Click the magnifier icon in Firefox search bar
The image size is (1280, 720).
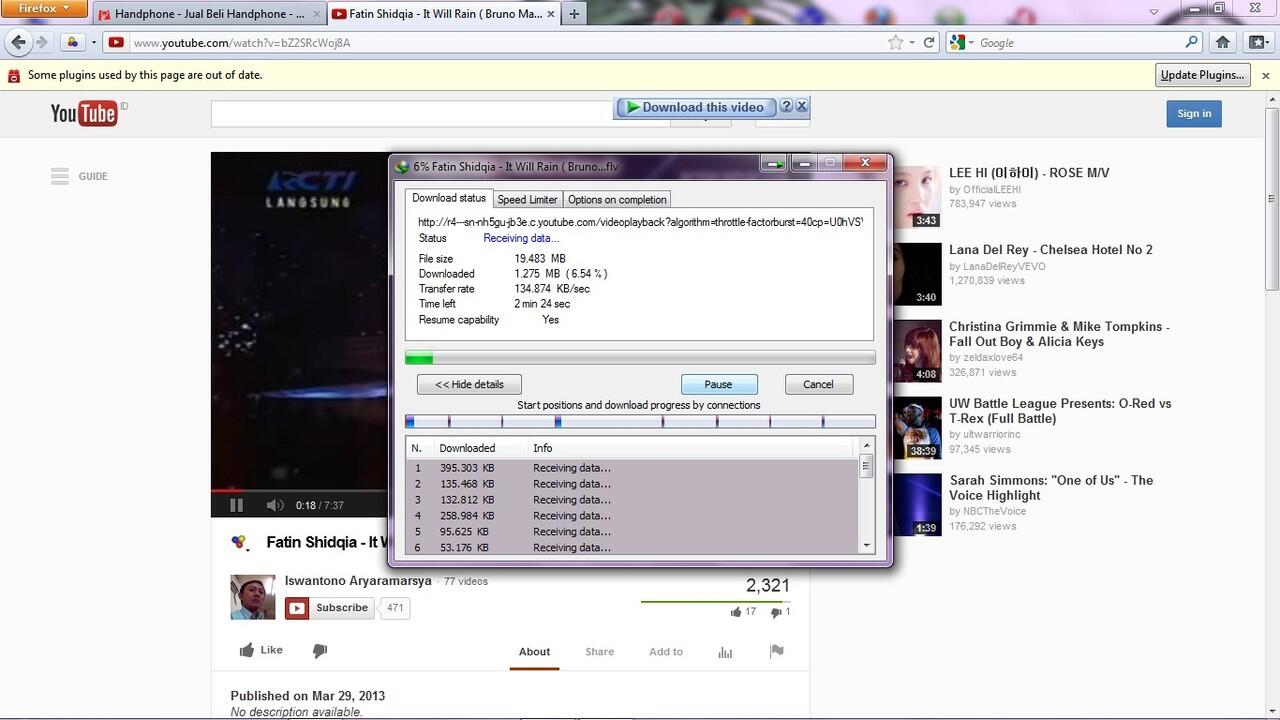[1191, 43]
